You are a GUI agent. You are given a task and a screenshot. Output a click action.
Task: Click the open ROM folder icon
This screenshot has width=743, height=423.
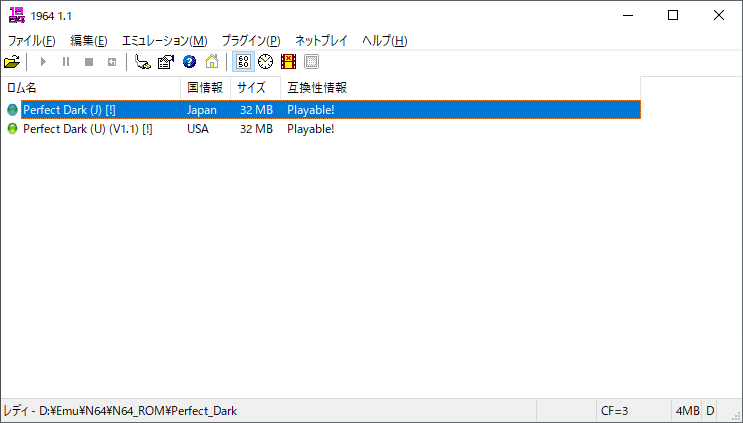coord(12,62)
